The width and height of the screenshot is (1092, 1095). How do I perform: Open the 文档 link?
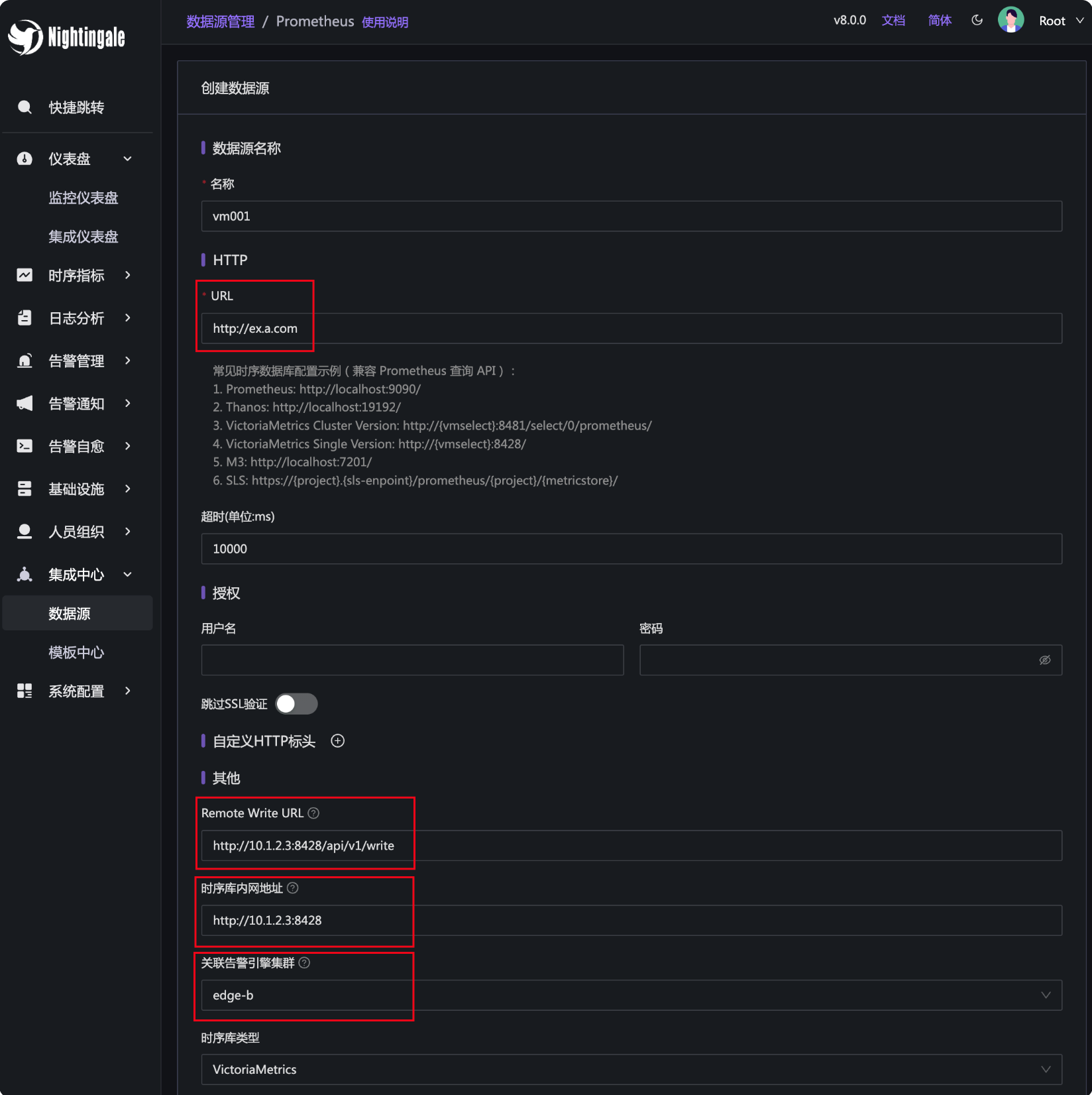pyautogui.click(x=893, y=21)
